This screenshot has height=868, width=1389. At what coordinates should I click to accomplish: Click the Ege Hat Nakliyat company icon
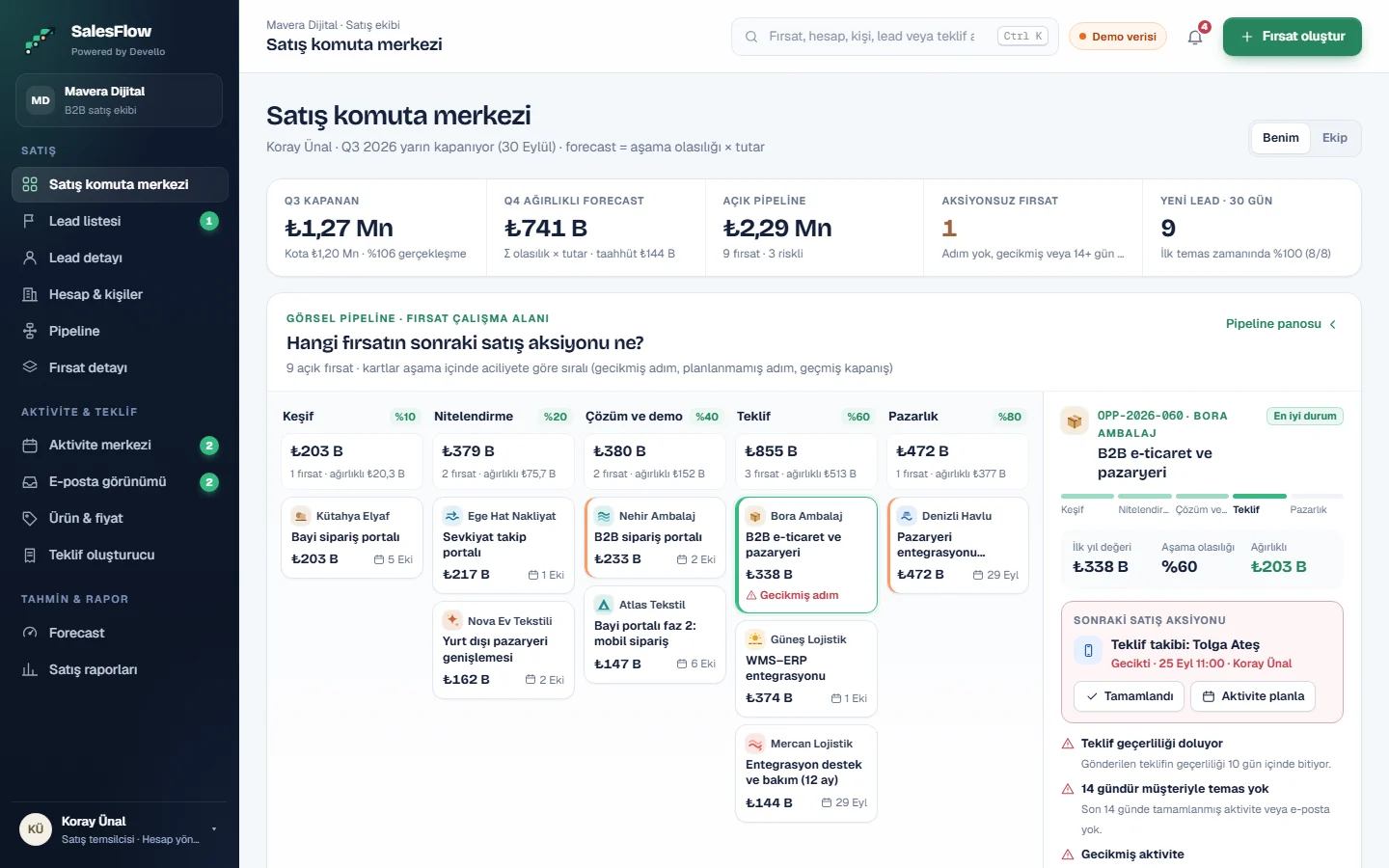tap(452, 516)
